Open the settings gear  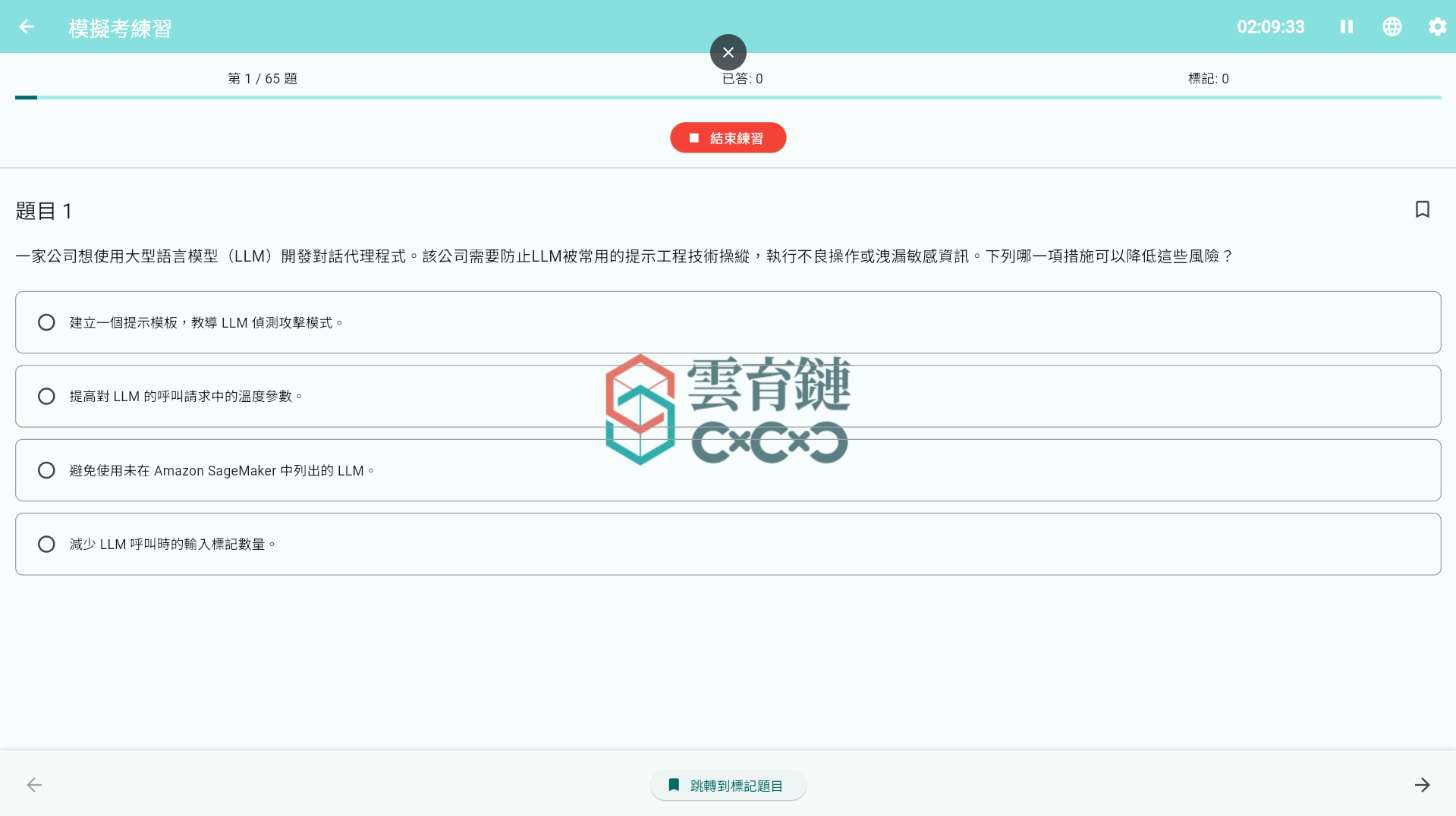tap(1437, 27)
